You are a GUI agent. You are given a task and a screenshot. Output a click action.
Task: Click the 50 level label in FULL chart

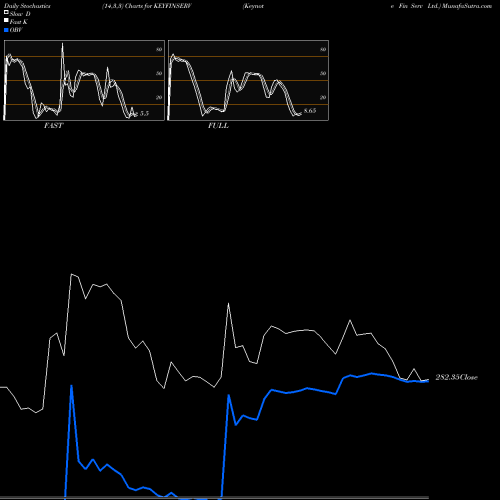pos(323,73)
